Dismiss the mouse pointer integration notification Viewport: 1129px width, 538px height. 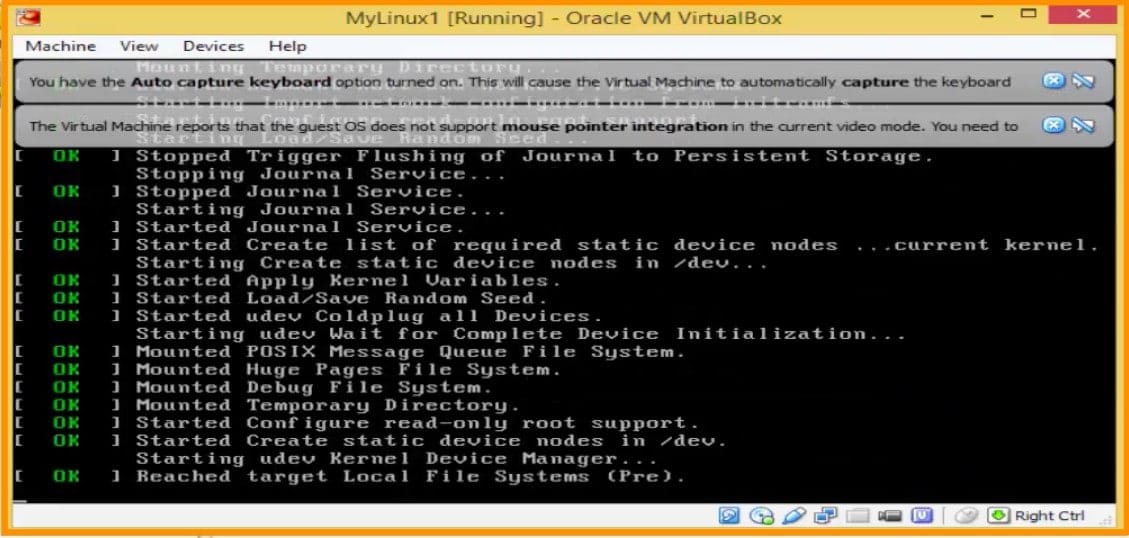[1053, 125]
